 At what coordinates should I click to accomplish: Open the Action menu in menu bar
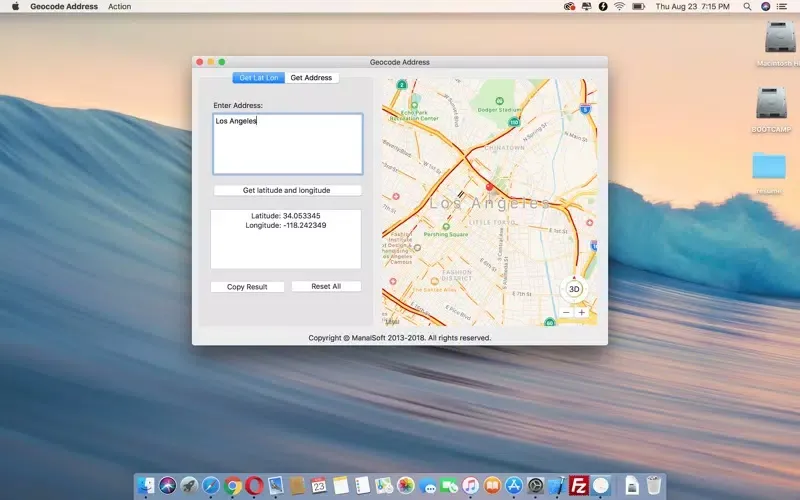pyautogui.click(x=119, y=6)
